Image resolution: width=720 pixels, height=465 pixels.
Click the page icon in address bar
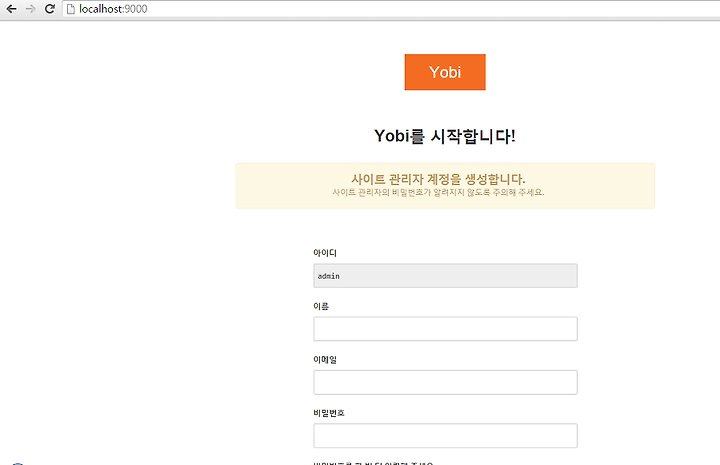[x=71, y=9]
